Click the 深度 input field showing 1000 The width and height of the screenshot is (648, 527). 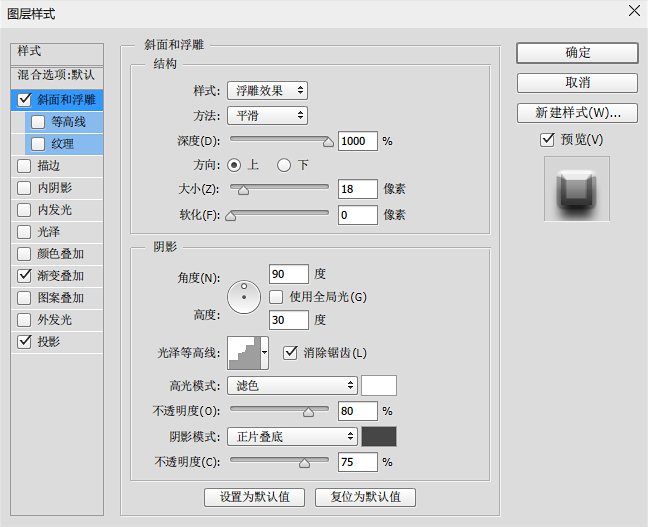(357, 141)
